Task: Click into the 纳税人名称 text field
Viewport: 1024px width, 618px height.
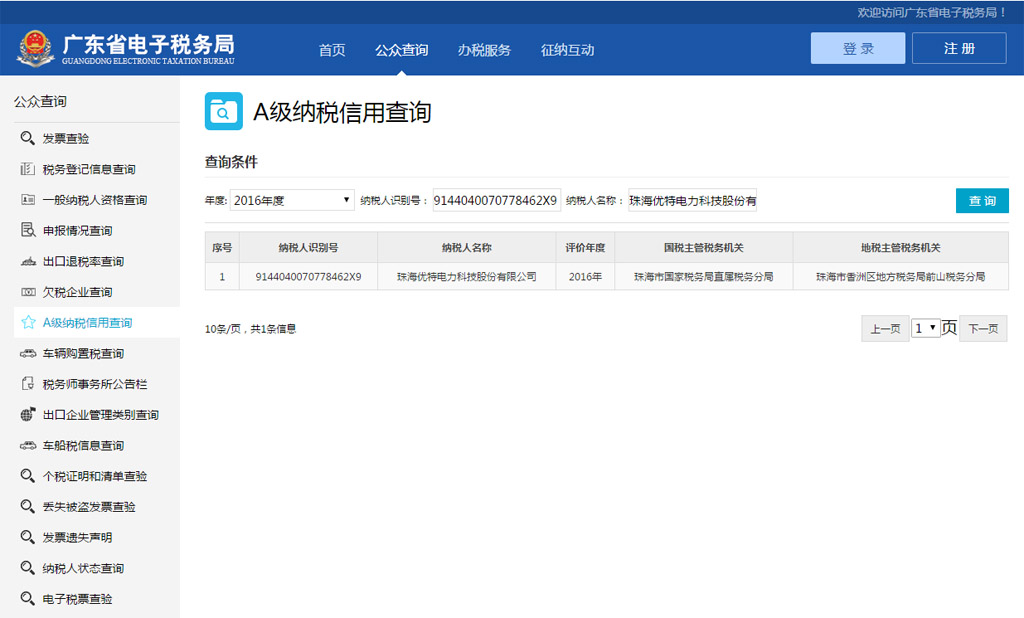Action: pyautogui.click(x=692, y=200)
